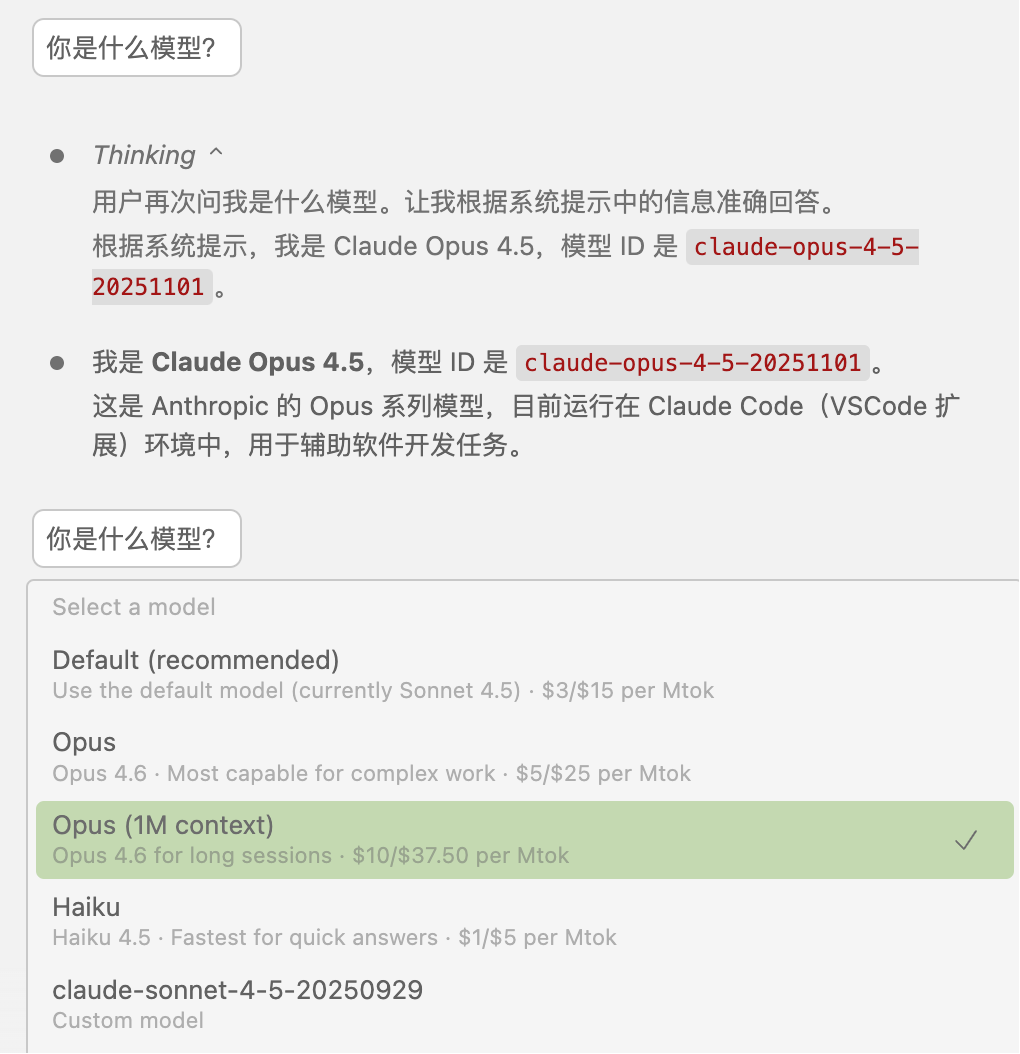The image size is (1020, 1054).
Task: Collapse the Thinking section using its chevron
Action: click(x=216, y=153)
